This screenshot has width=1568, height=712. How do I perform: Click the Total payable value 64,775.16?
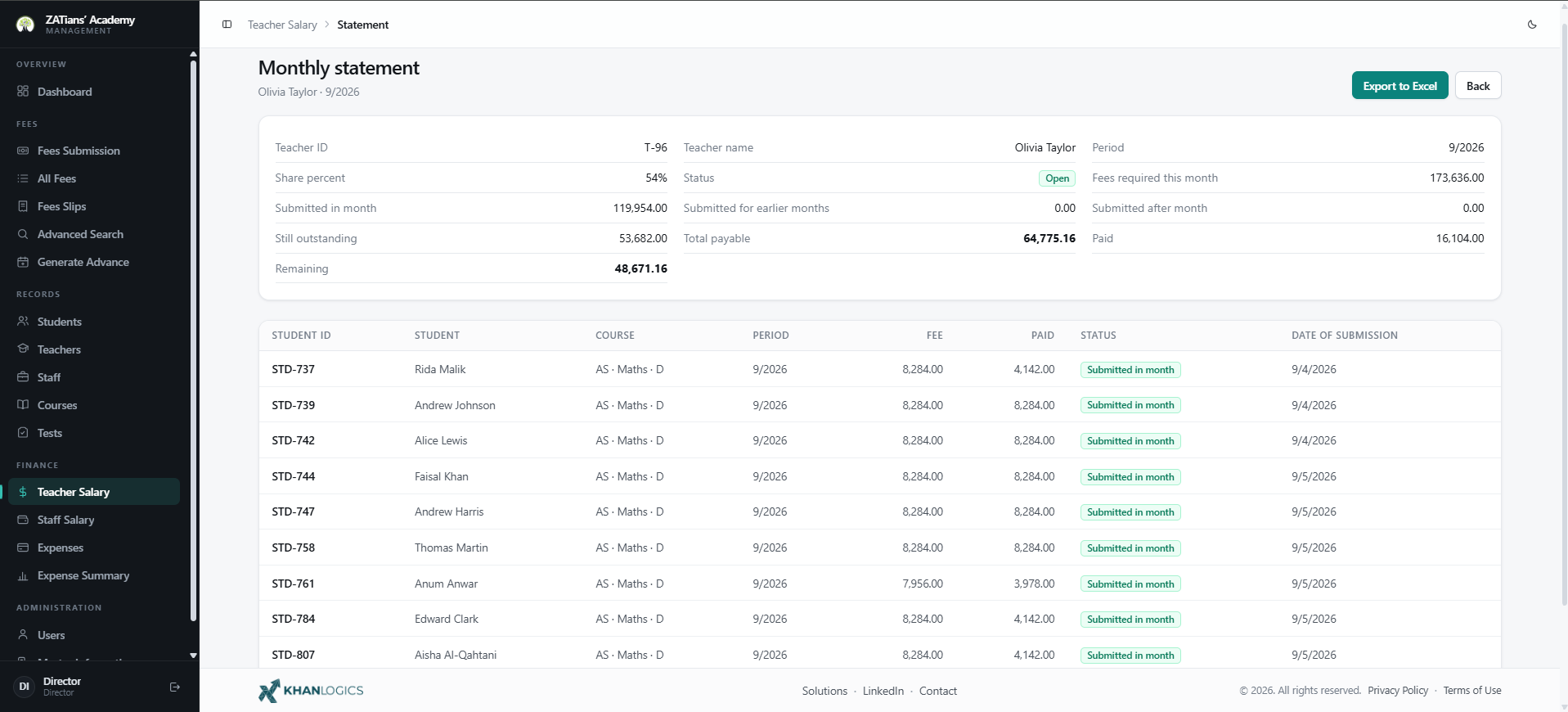1049,238
